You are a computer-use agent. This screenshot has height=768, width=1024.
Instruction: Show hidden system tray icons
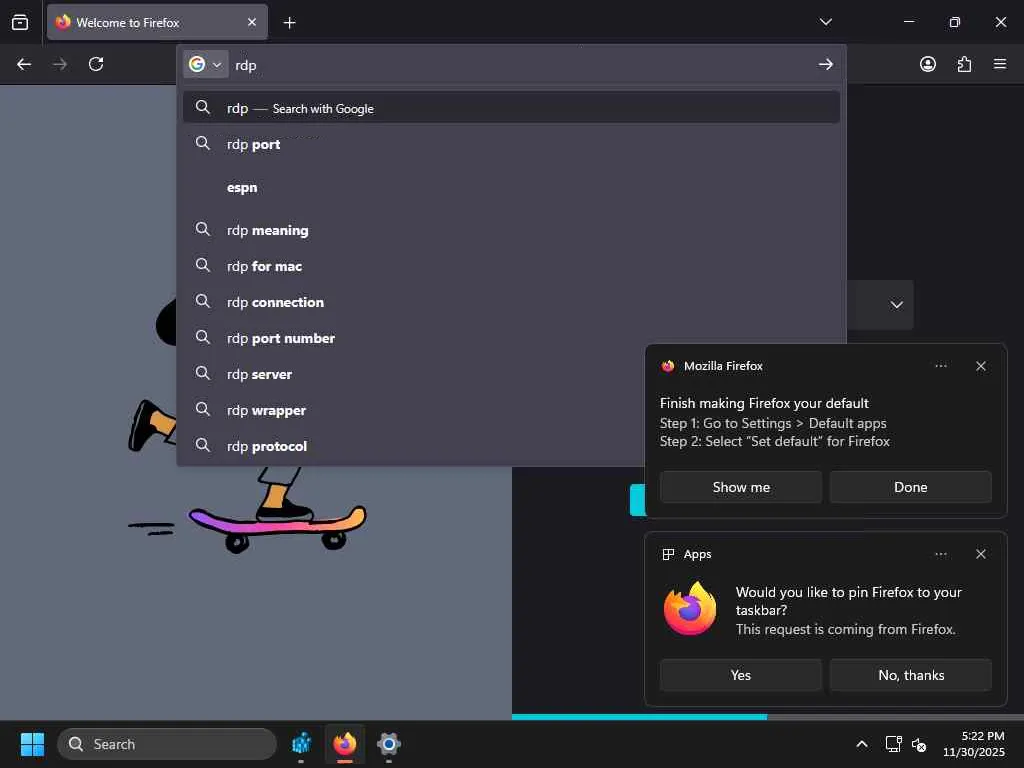[x=861, y=744]
